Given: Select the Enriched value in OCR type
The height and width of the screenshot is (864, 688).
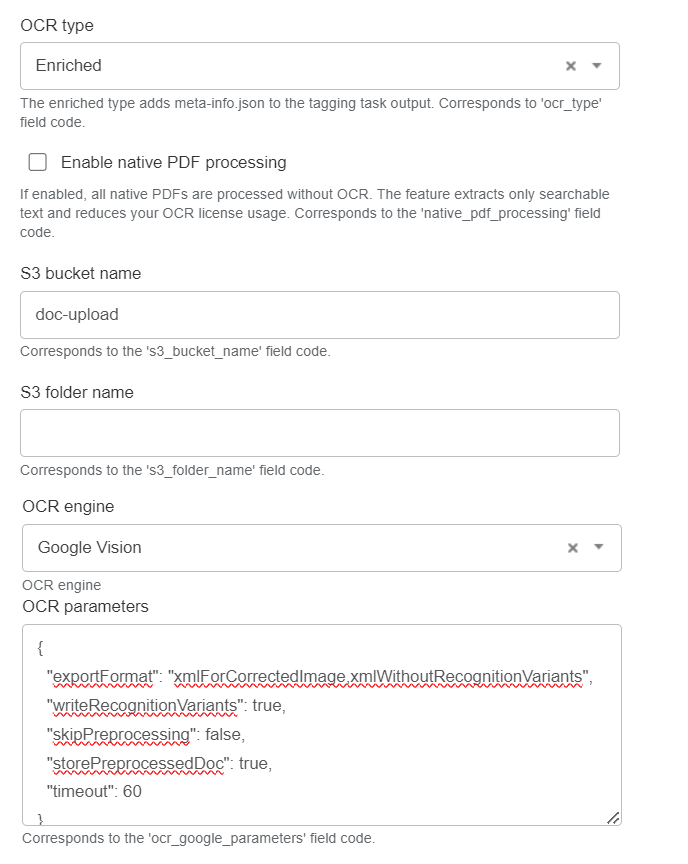Looking at the screenshot, I should coord(69,66).
